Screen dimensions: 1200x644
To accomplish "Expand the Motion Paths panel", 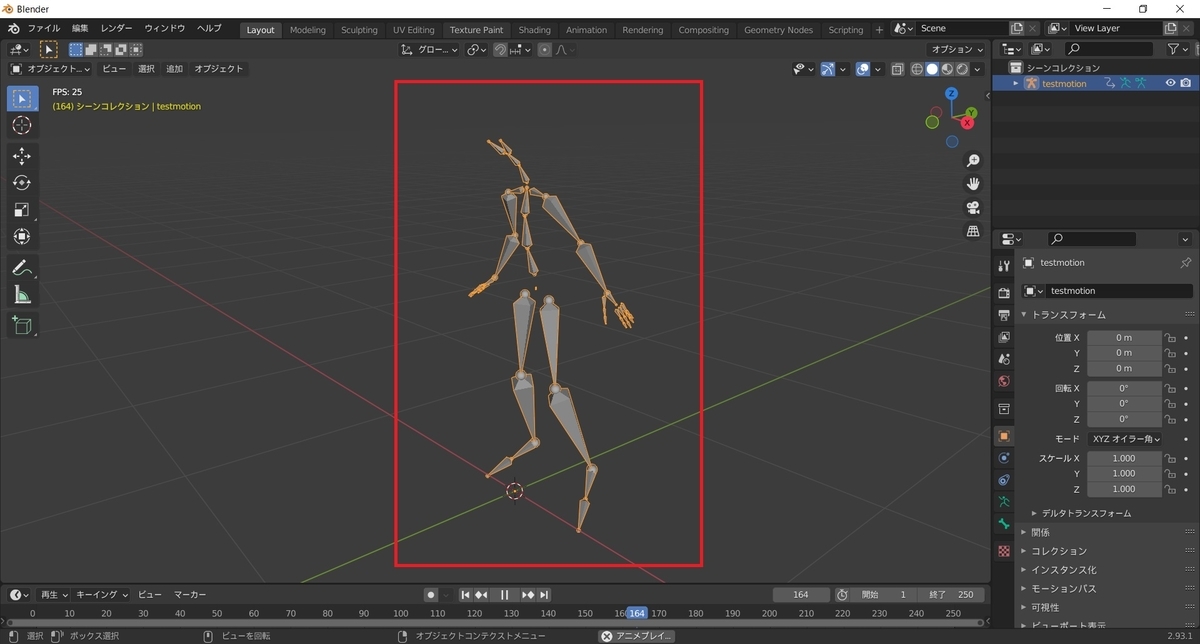I will tap(1024, 588).
